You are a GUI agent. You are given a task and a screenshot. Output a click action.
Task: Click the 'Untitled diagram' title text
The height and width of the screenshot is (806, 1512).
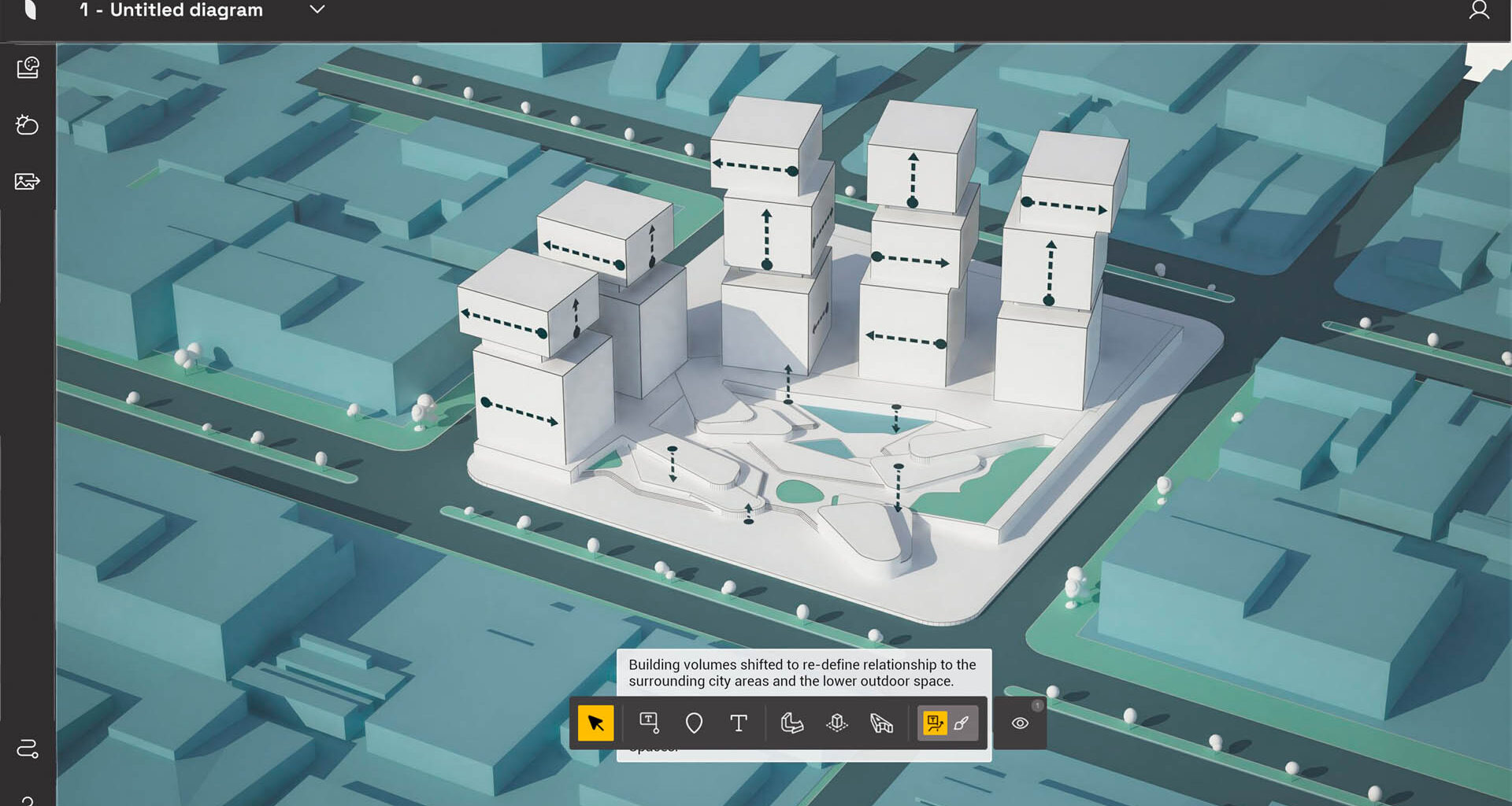coord(186,10)
